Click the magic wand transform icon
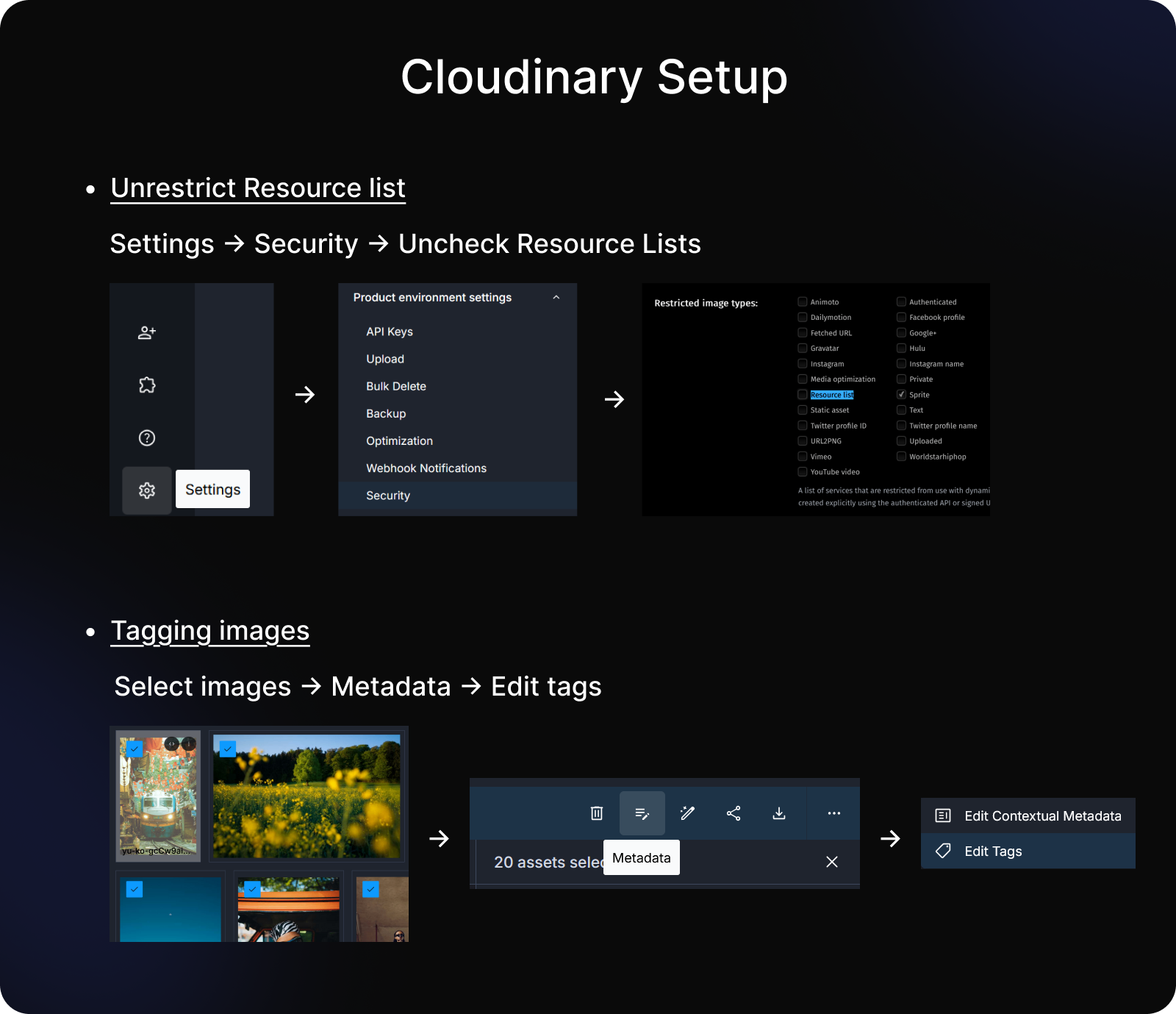1176x1014 pixels. point(688,813)
